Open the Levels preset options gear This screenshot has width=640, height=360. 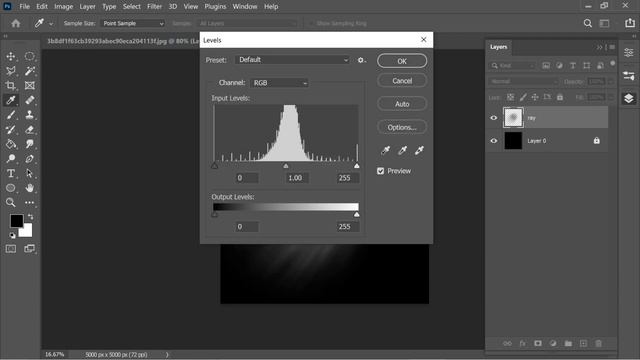point(361,60)
